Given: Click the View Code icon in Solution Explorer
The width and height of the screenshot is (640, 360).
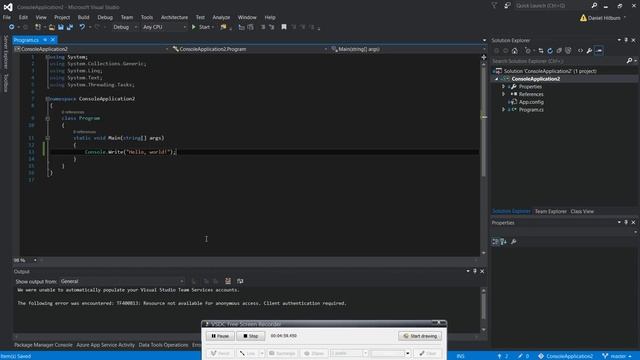Looking at the screenshot, I should 580,51.
